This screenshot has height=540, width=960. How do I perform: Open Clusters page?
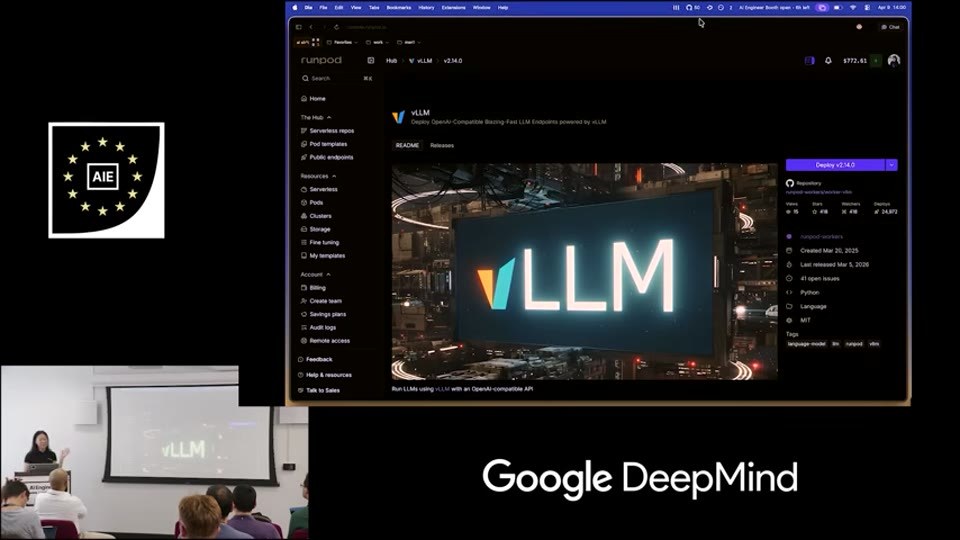tap(316, 216)
